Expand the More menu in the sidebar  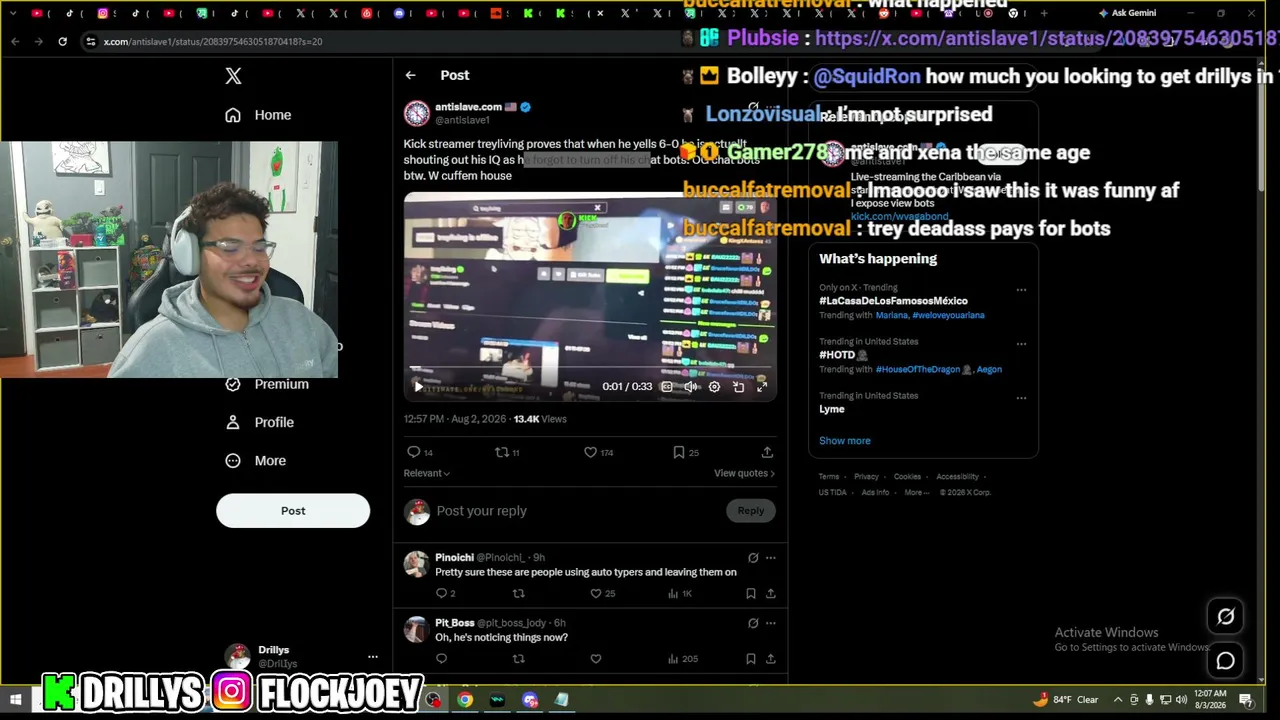coord(255,460)
